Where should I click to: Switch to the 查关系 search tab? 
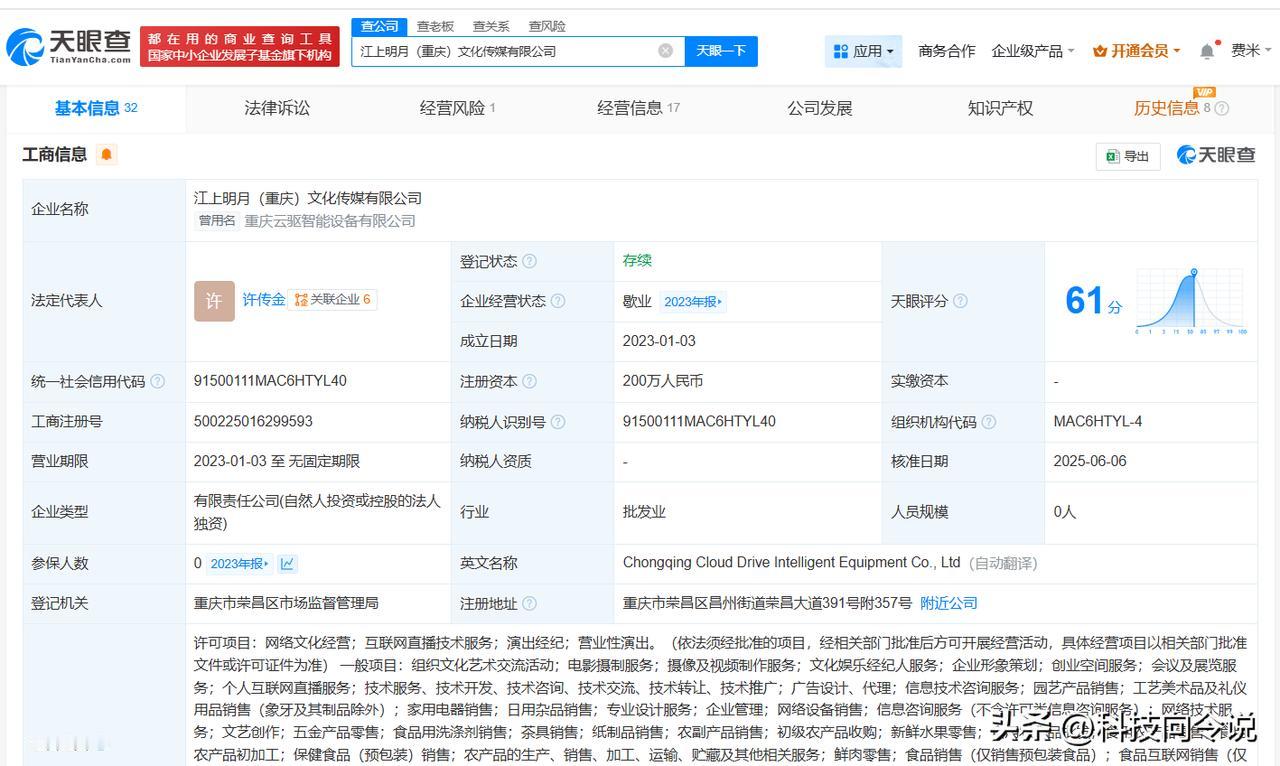click(x=491, y=26)
